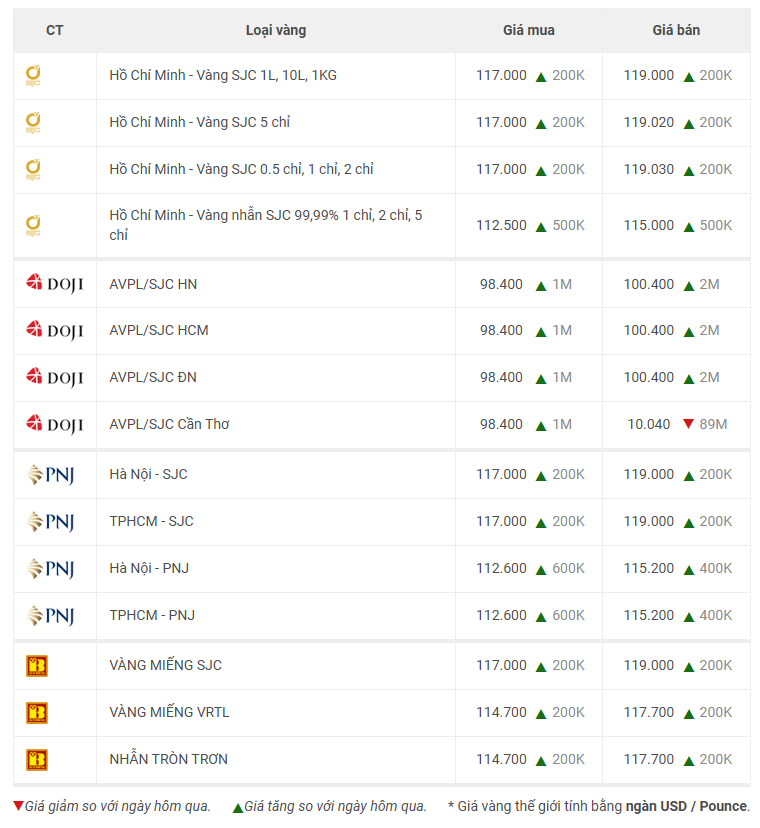
Task: Click PNJ logo in Hà Nội - PNJ row
Action: [x=50, y=569]
